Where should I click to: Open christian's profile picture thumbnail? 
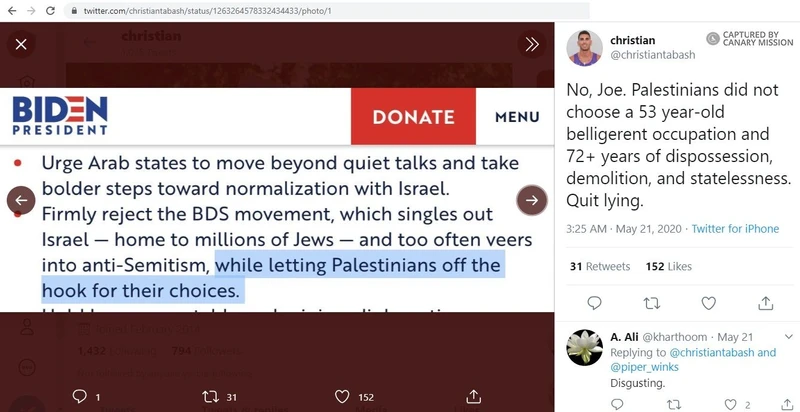click(584, 48)
